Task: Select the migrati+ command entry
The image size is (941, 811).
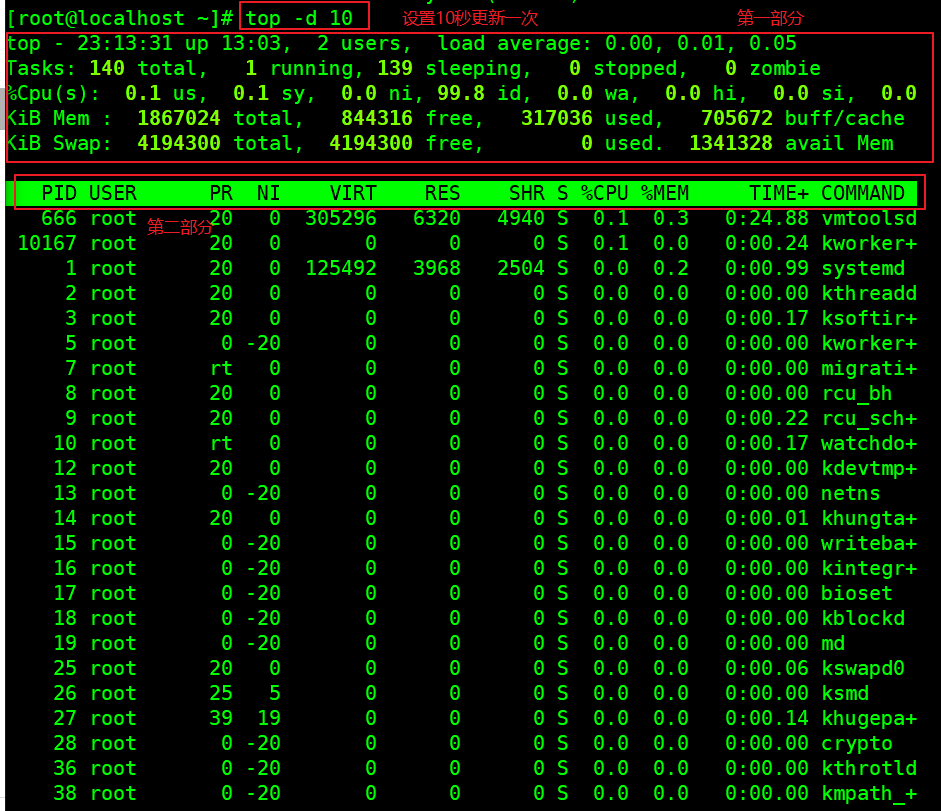Action: point(869,369)
